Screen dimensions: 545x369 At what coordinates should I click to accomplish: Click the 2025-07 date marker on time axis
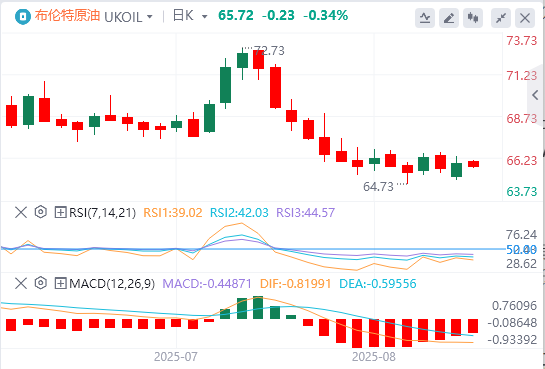(x=176, y=357)
